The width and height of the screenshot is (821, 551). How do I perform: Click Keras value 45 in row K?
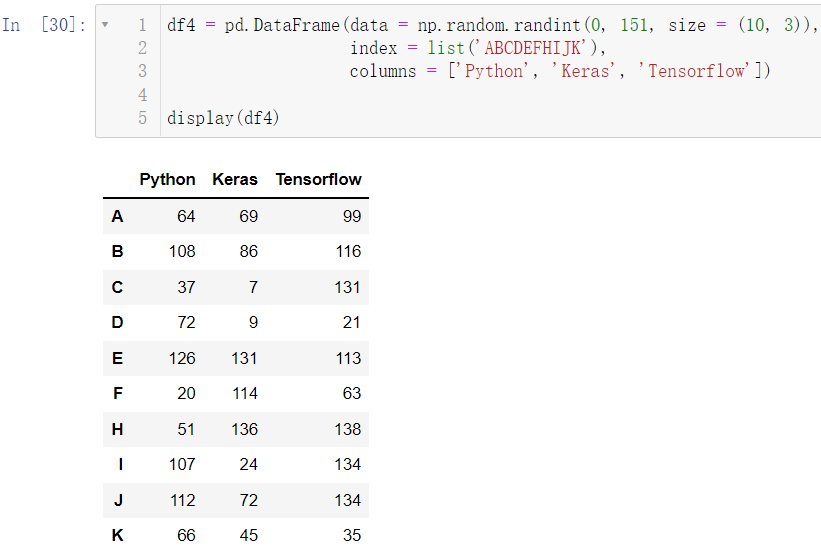[x=249, y=535]
